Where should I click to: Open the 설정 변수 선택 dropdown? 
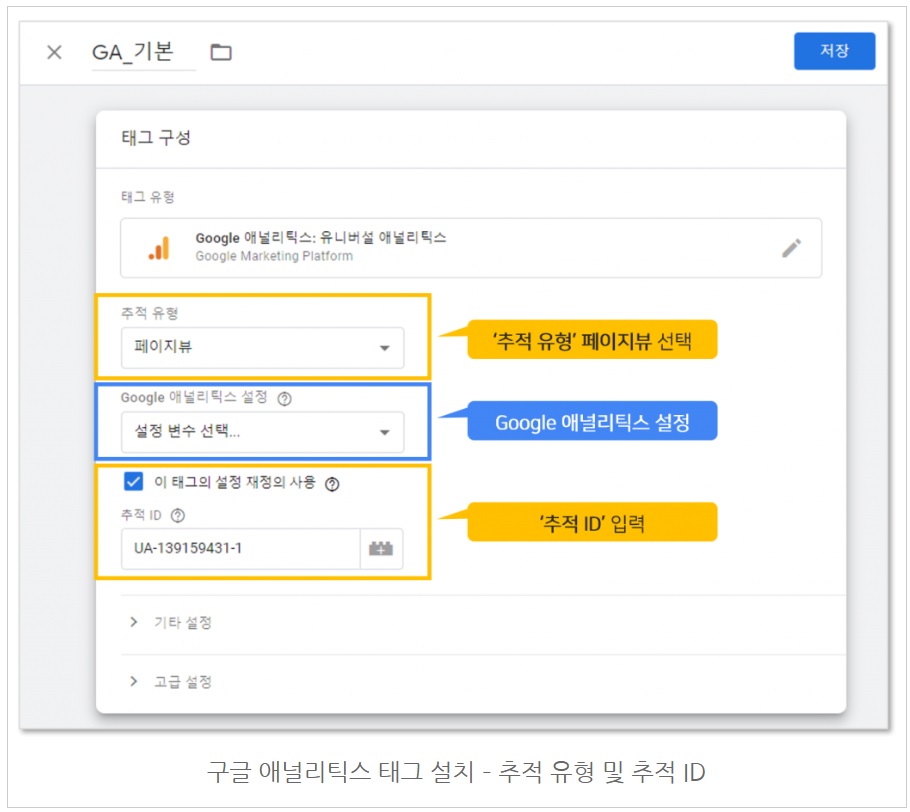262,432
